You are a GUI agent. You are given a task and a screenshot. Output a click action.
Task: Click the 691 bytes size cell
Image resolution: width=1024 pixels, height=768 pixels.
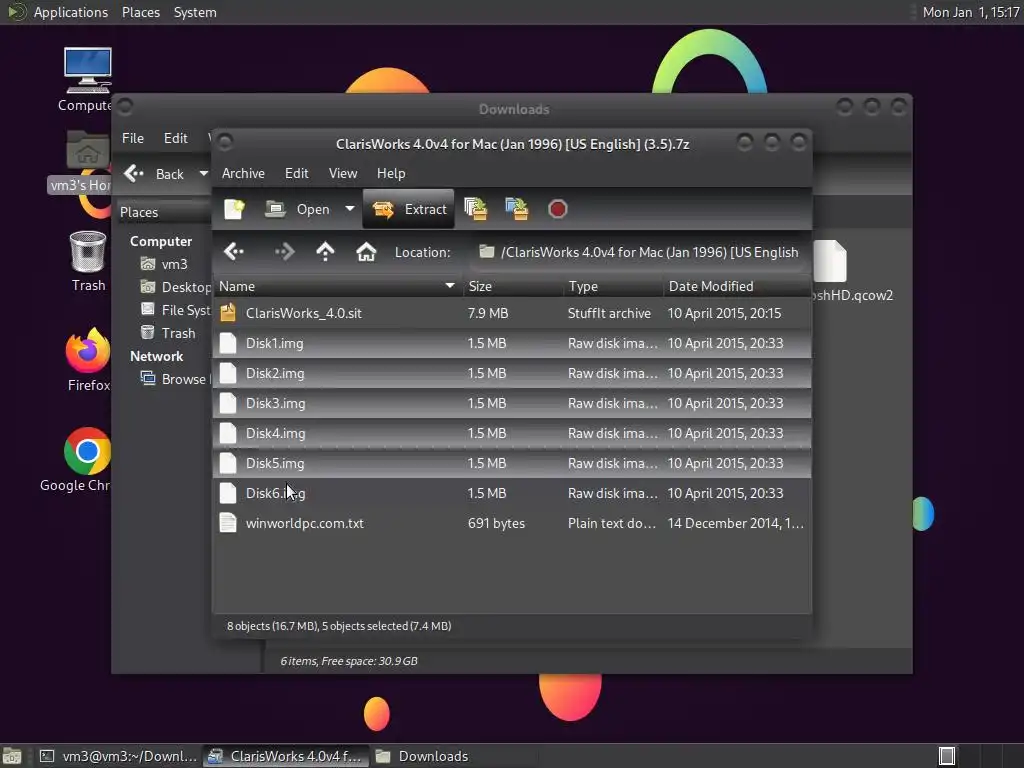tap(496, 523)
